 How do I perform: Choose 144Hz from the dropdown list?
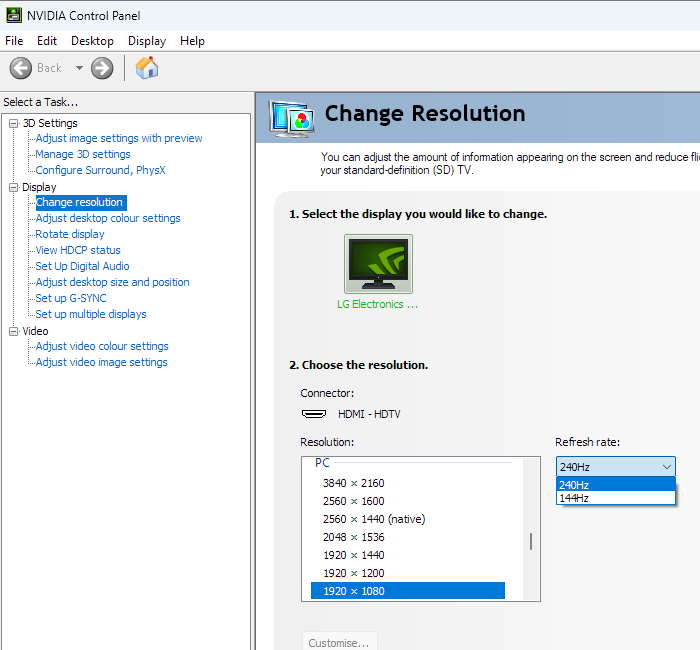[616, 498]
